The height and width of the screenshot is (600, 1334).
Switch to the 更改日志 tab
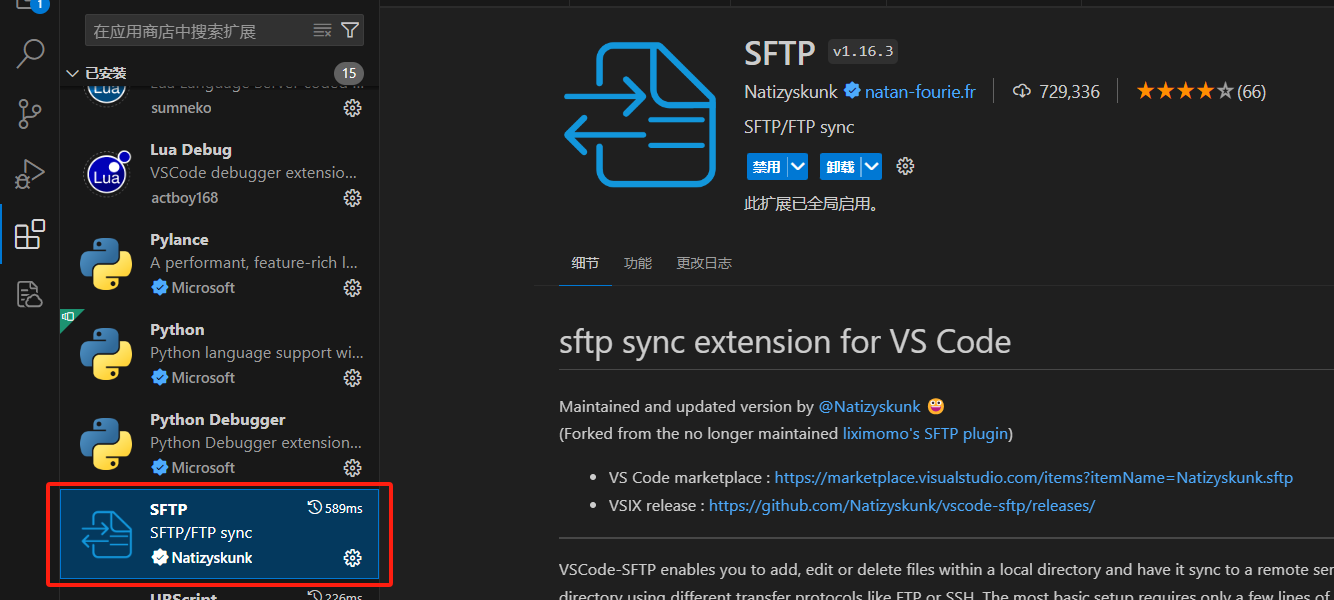click(x=703, y=263)
